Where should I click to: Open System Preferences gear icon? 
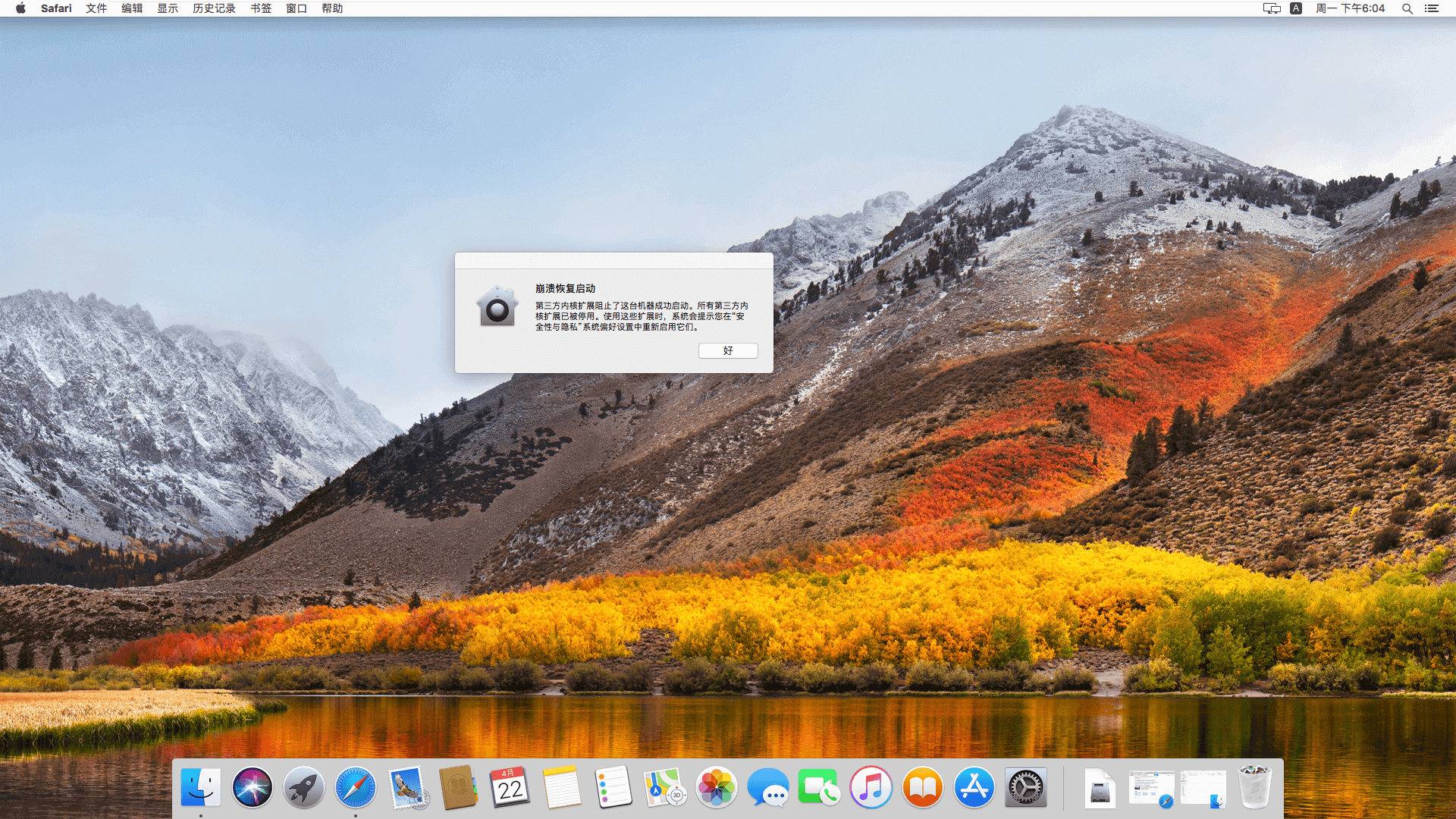[1025, 787]
